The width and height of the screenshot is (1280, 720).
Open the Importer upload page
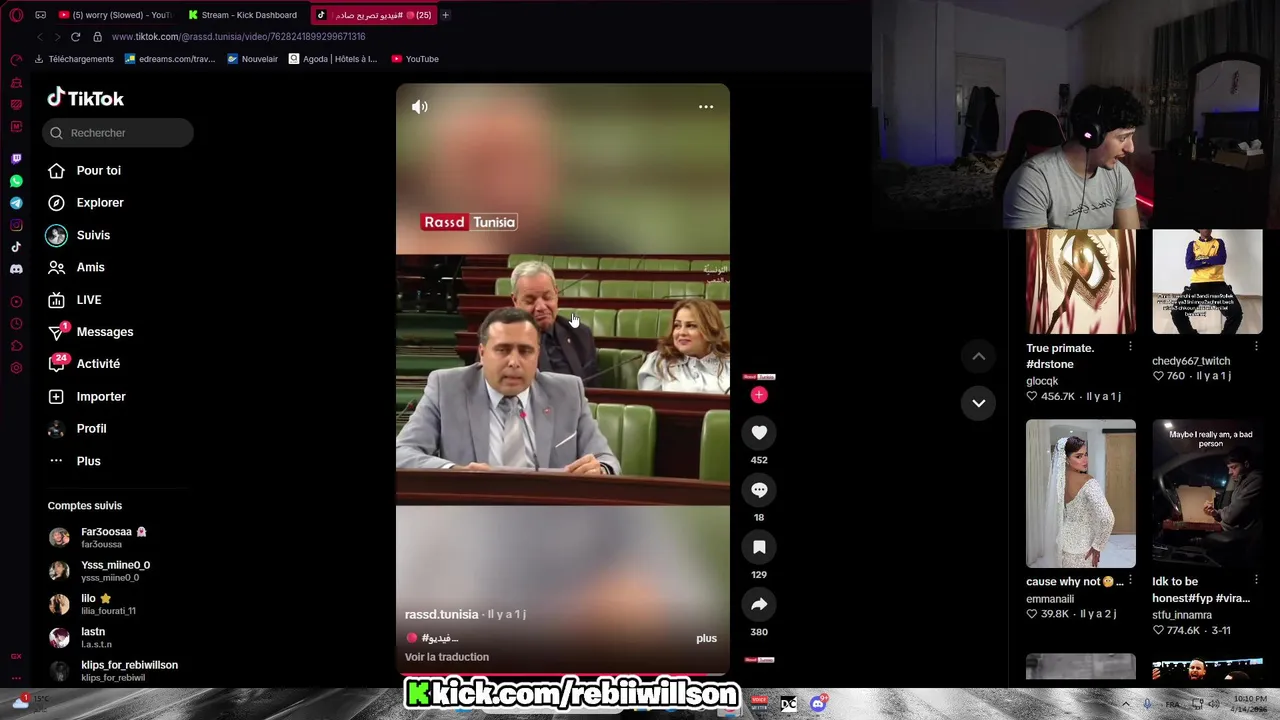(101, 397)
